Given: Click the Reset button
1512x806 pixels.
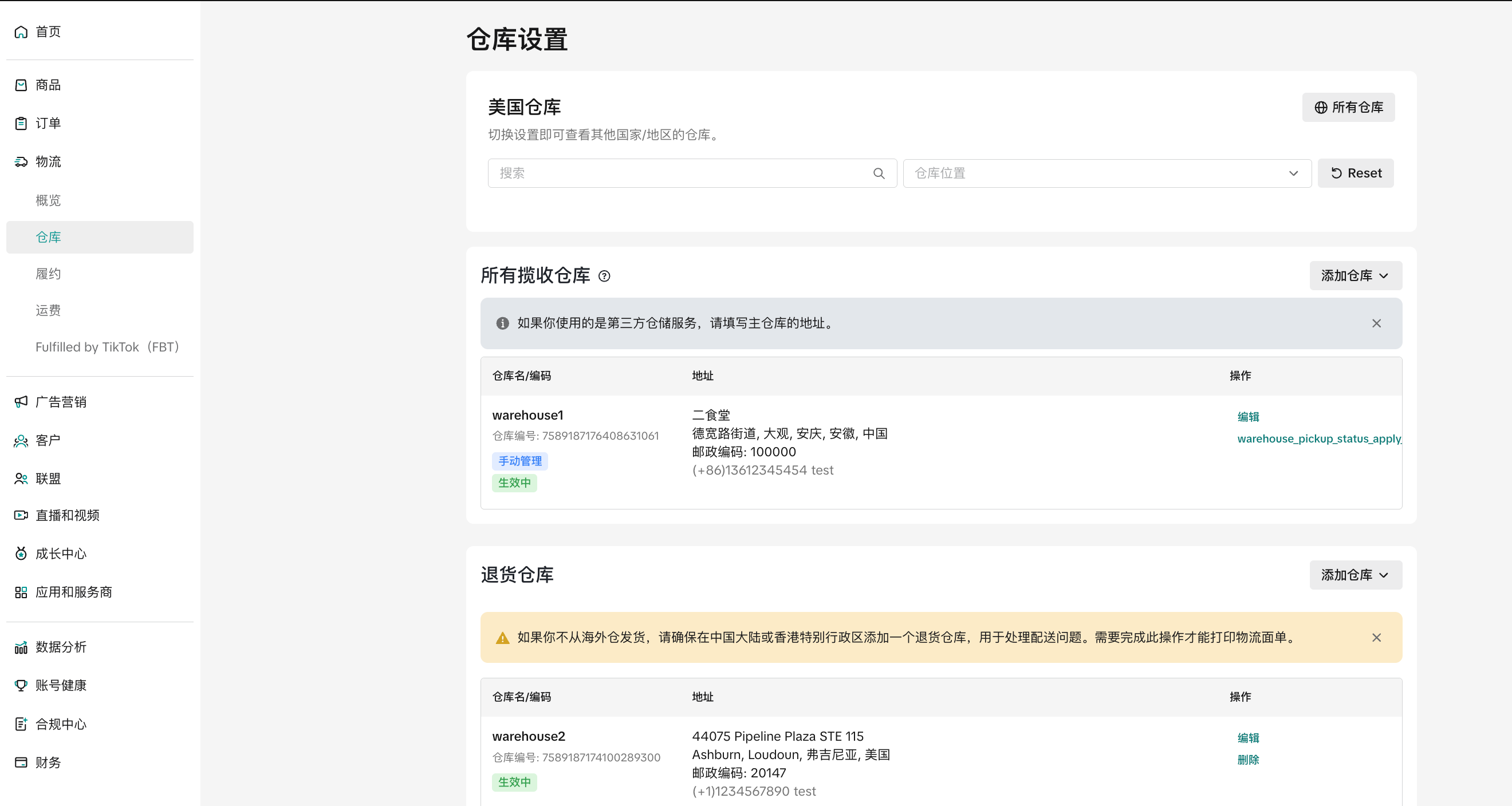Looking at the screenshot, I should coord(1355,173).
